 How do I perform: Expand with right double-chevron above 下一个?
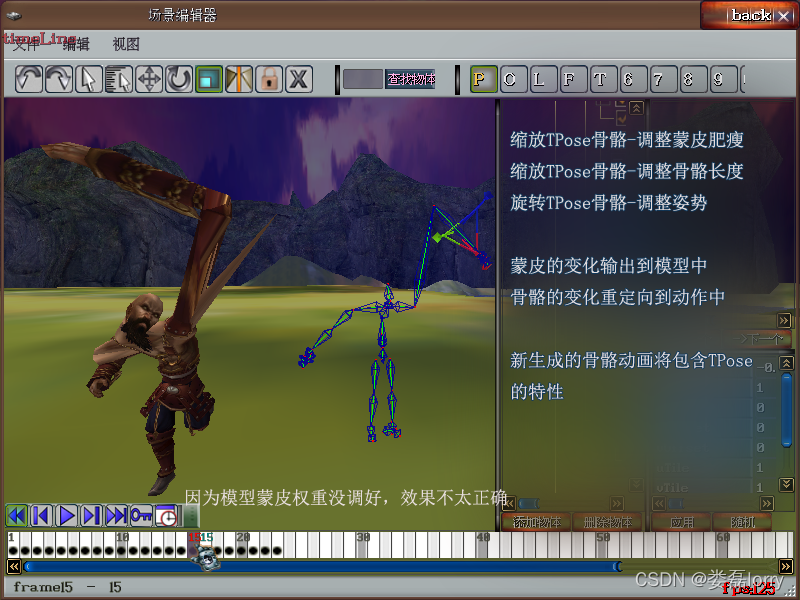[x=784, y=320]
